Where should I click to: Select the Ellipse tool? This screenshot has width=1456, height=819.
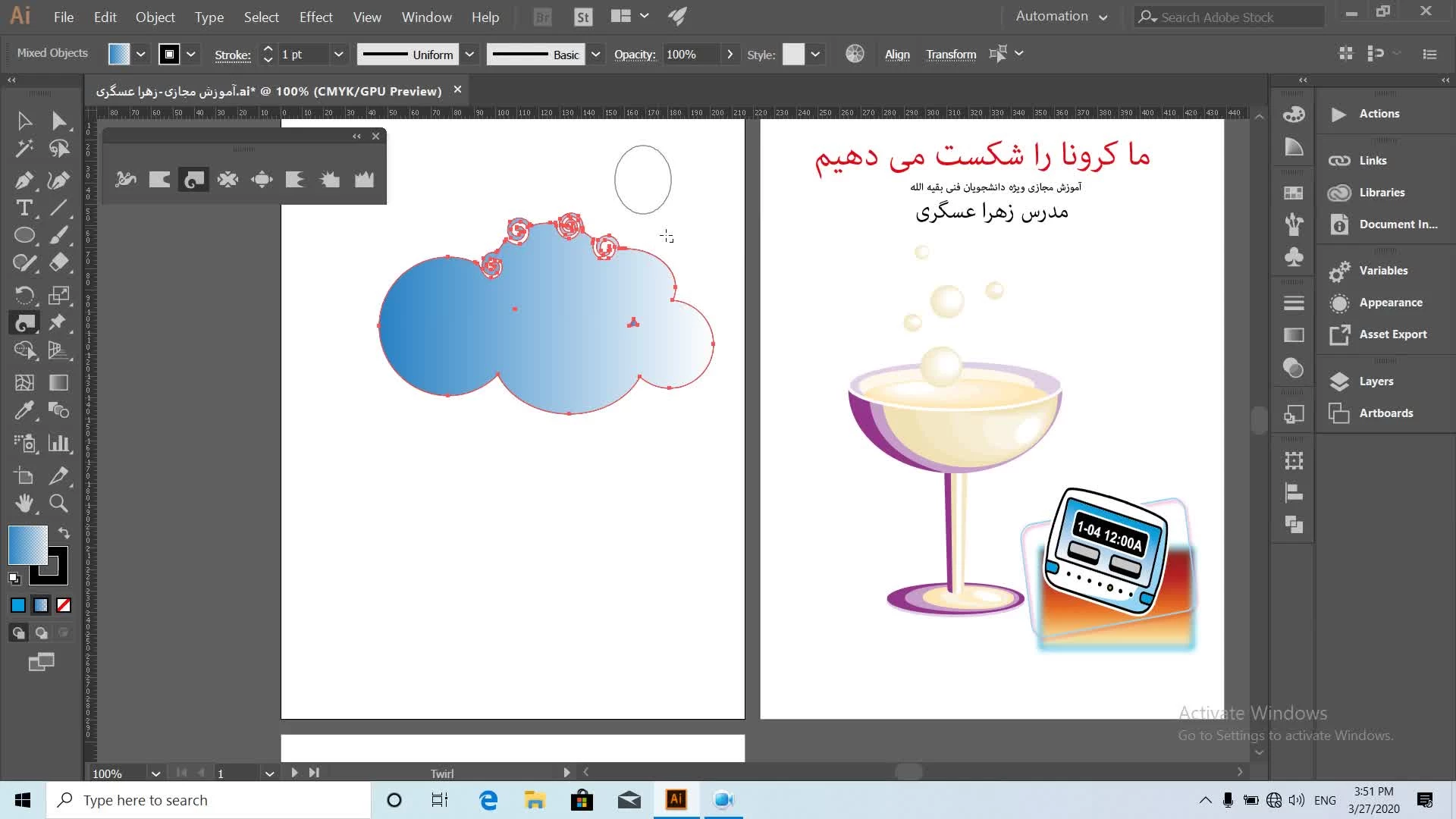pos(24,235)
